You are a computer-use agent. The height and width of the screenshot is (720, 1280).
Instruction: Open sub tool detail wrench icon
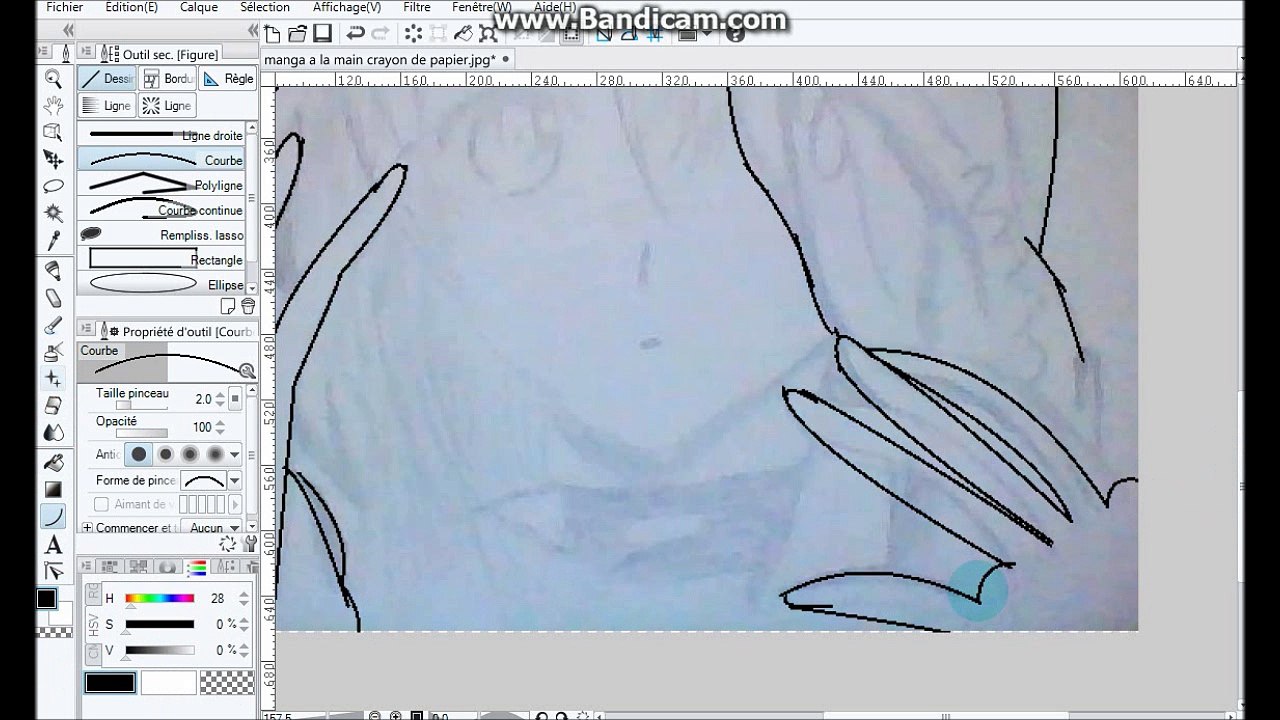[x=248, y=546]
